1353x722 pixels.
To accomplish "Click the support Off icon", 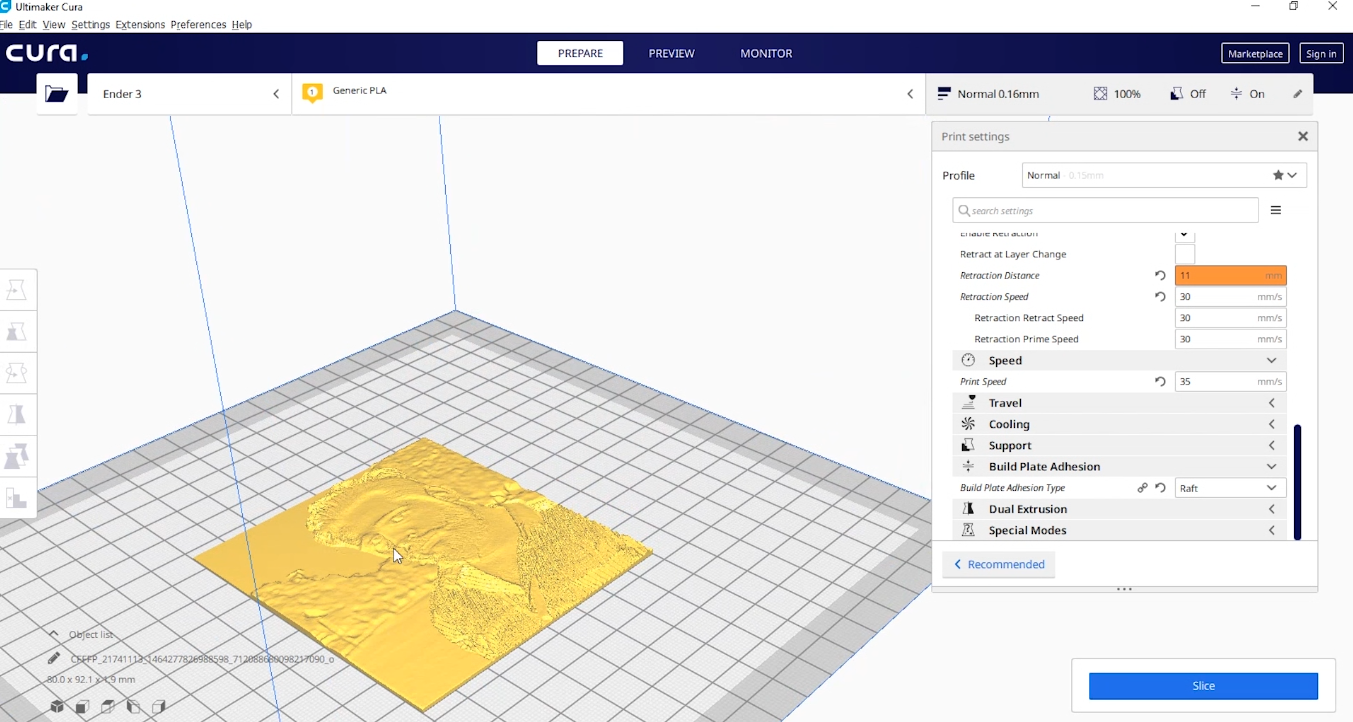I will coord(1176,94).
